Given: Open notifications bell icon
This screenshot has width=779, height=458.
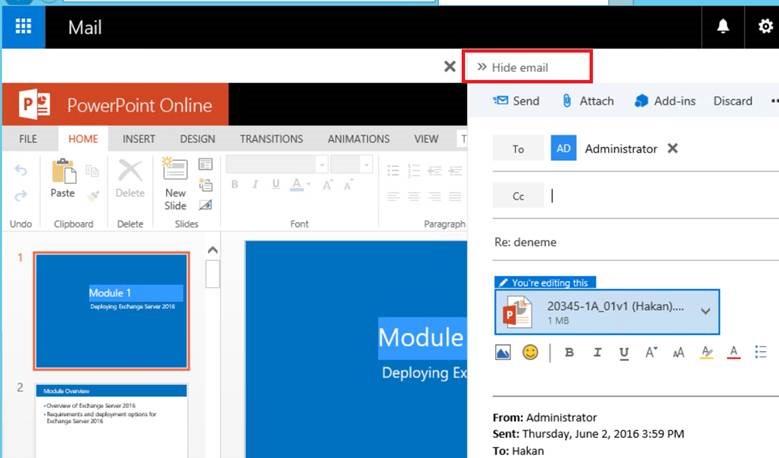Looking at the screenshot, I should tap(723, 26).
